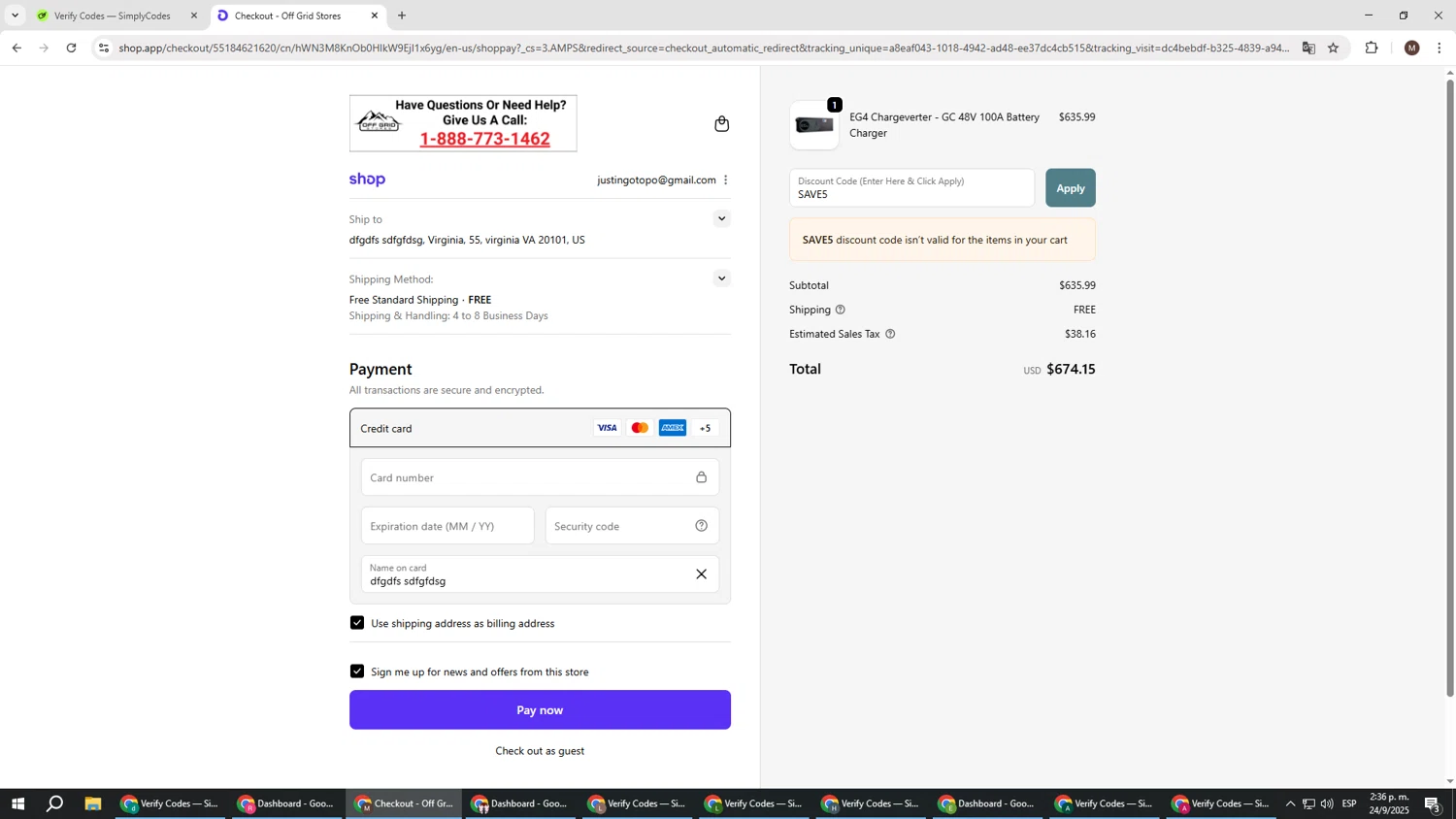
Task: Open the Extensions puzzle icon
Action: [x=1372, y=48]
